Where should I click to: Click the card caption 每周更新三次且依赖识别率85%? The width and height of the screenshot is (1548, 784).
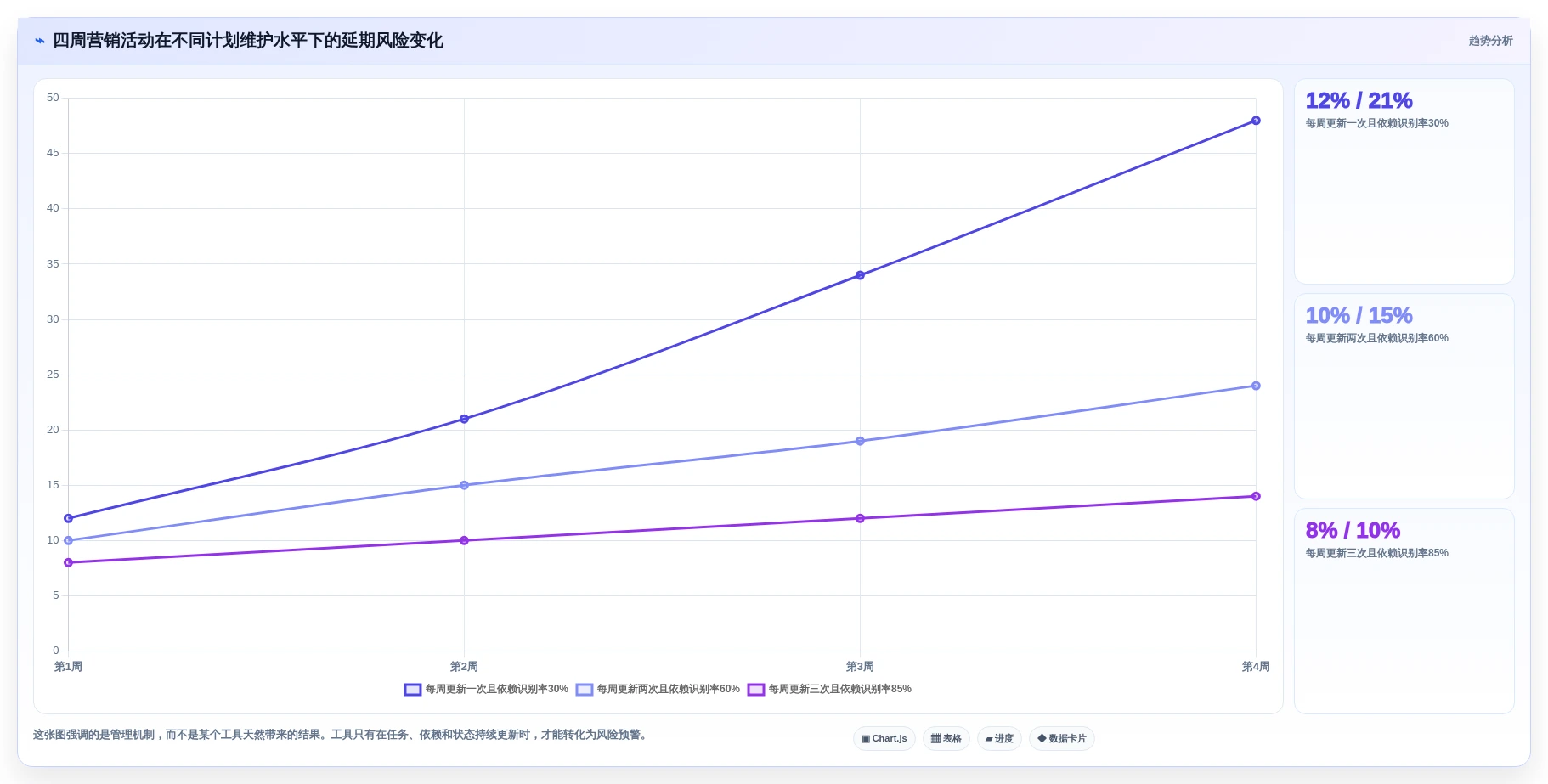coord(1376,553)
